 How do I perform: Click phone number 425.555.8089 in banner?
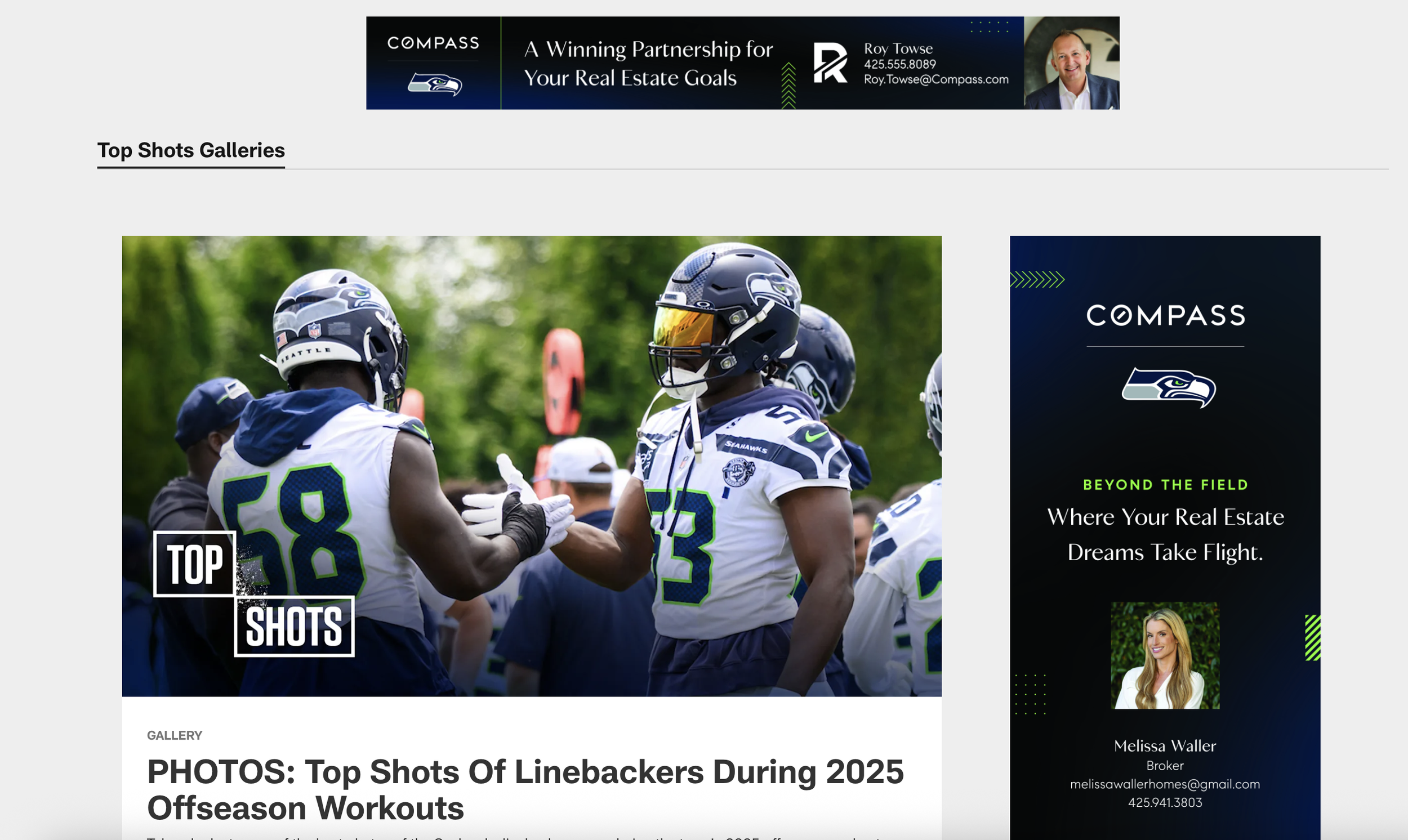coord(899,64)
